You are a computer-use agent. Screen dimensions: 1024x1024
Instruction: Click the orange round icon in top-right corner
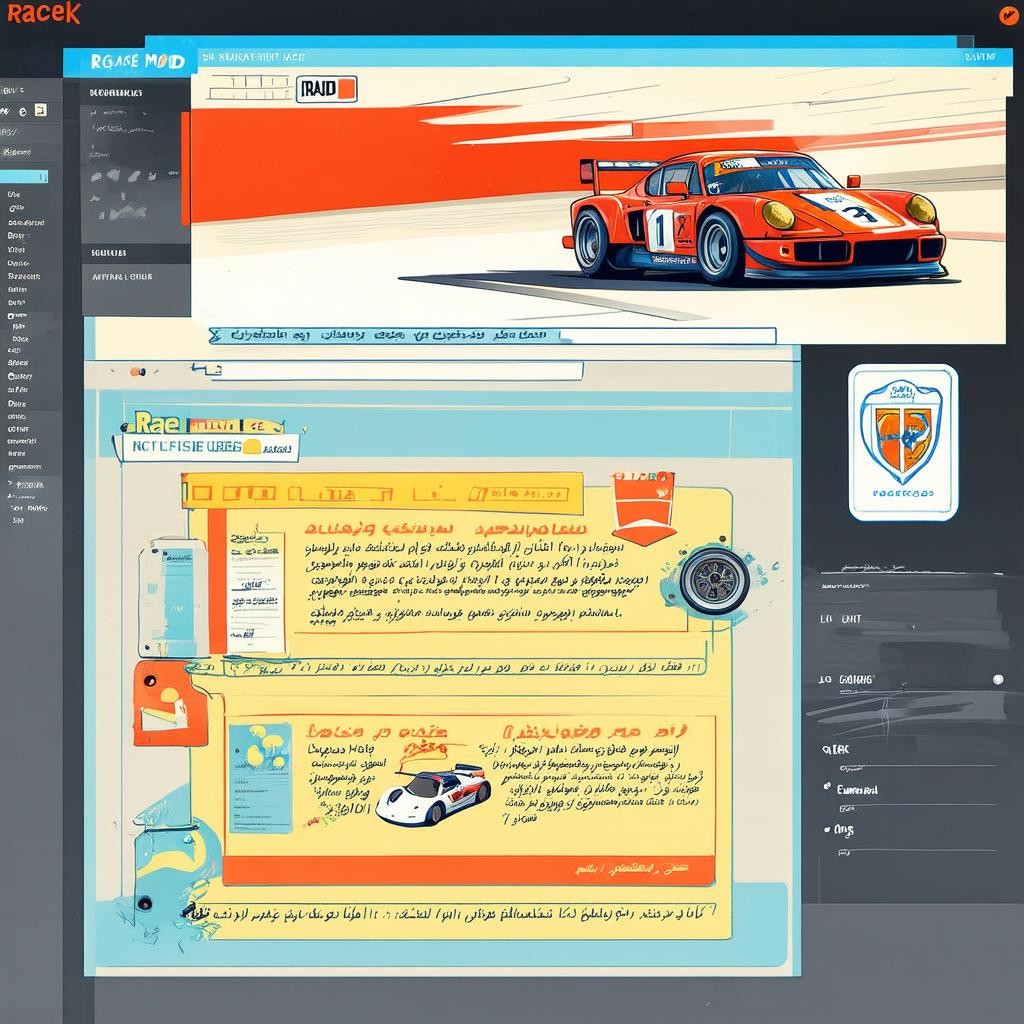[1008, 15]
